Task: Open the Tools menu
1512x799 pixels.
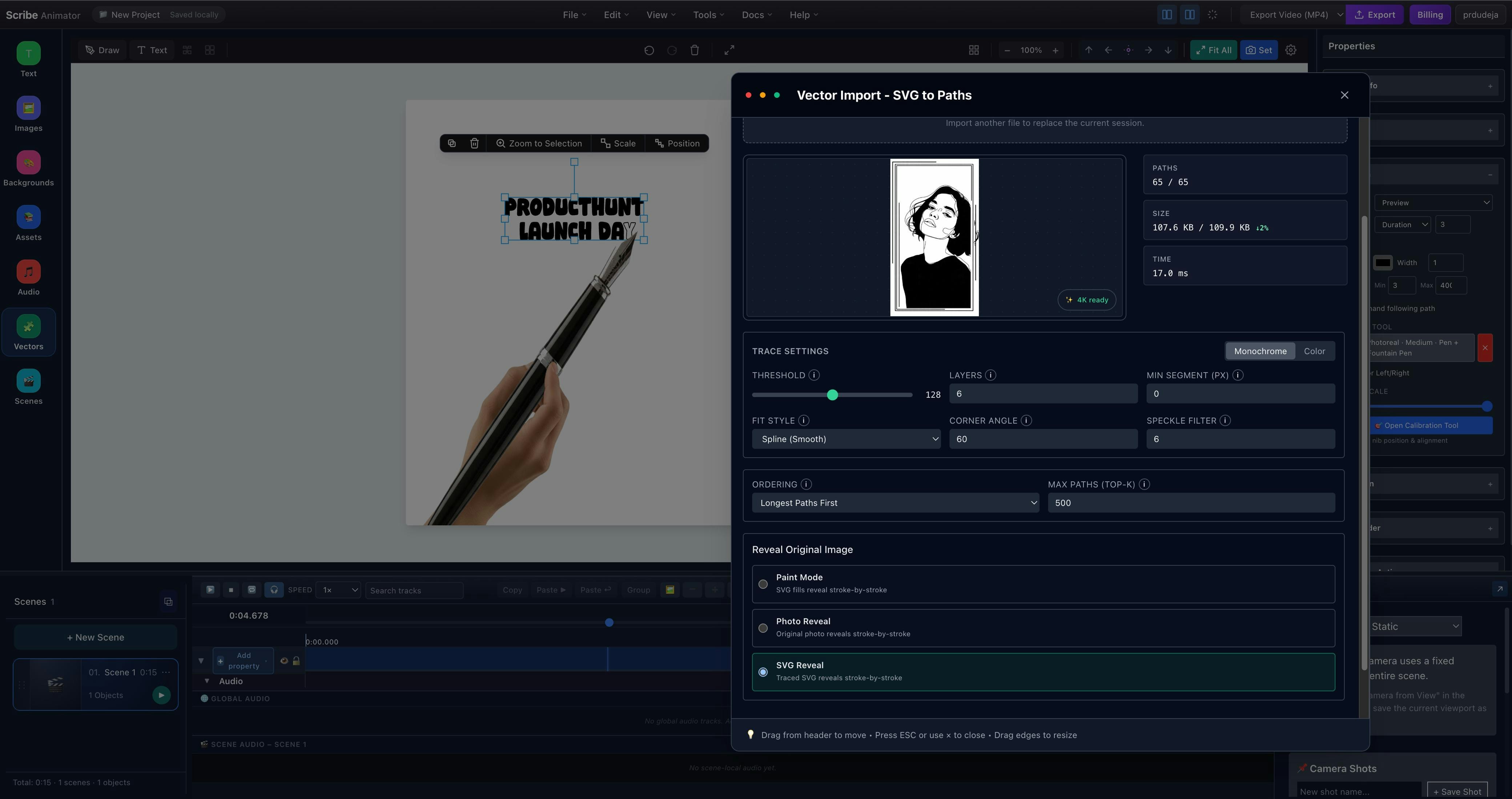Action: [708, 15]
